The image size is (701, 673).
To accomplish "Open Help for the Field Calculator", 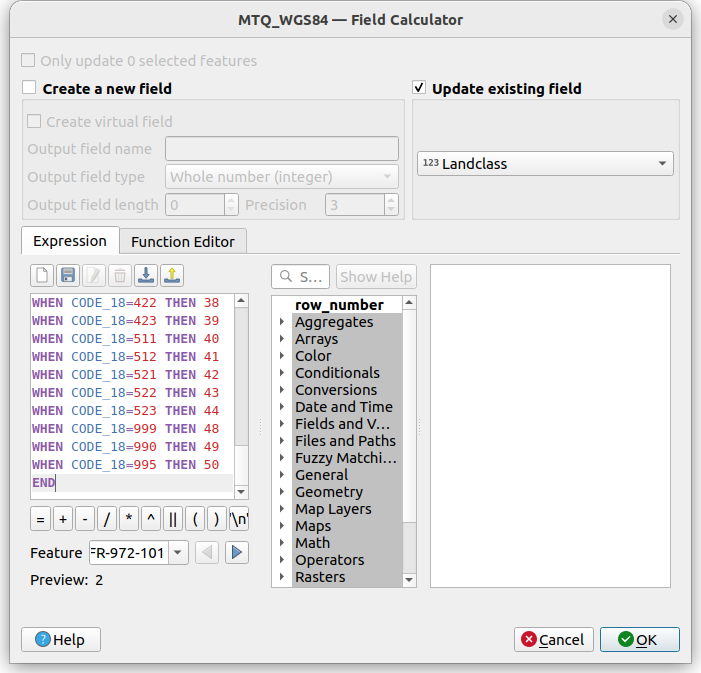I will point(61,640).
